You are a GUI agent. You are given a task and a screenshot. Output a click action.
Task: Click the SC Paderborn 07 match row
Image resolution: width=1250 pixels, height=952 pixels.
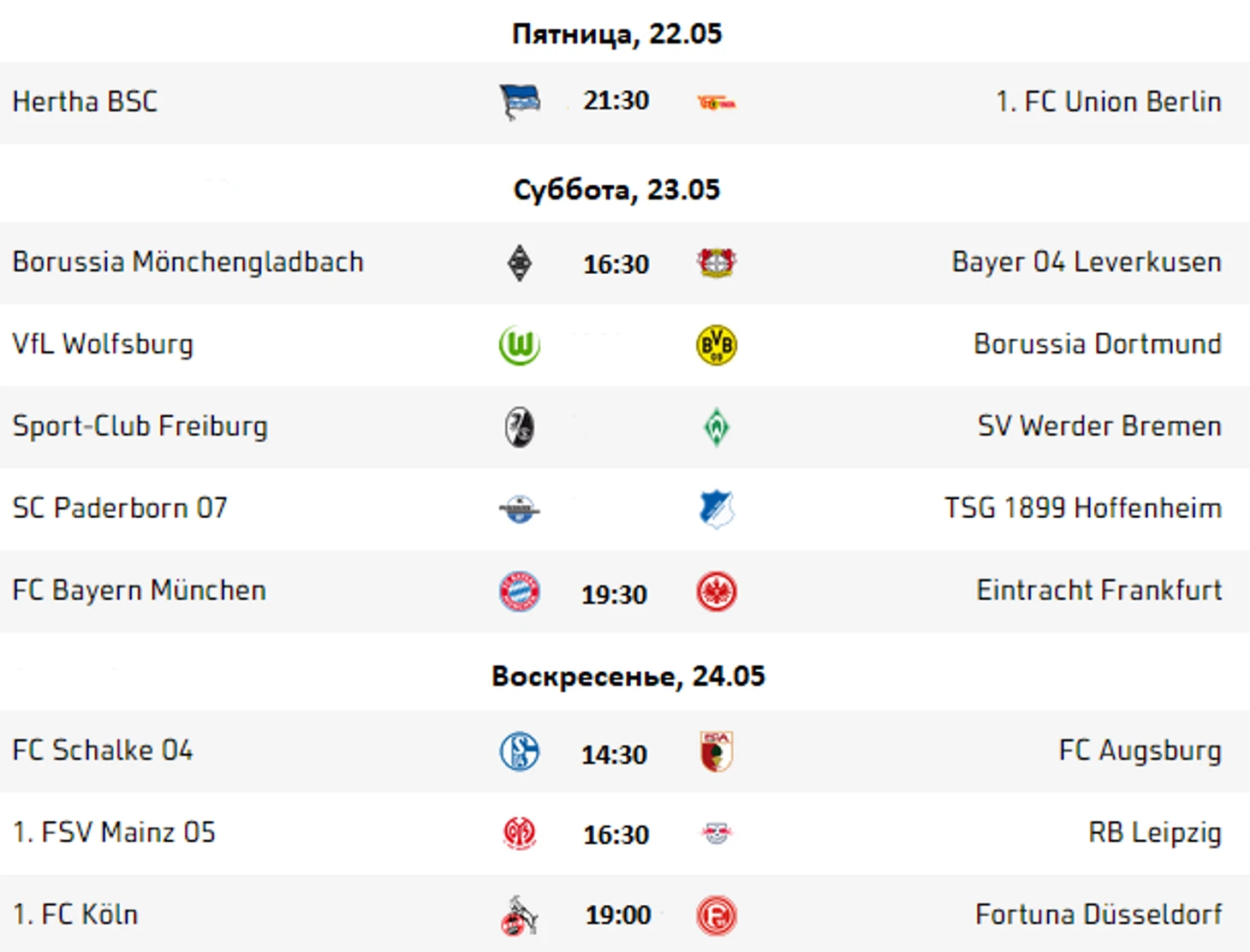coord(625,509)
